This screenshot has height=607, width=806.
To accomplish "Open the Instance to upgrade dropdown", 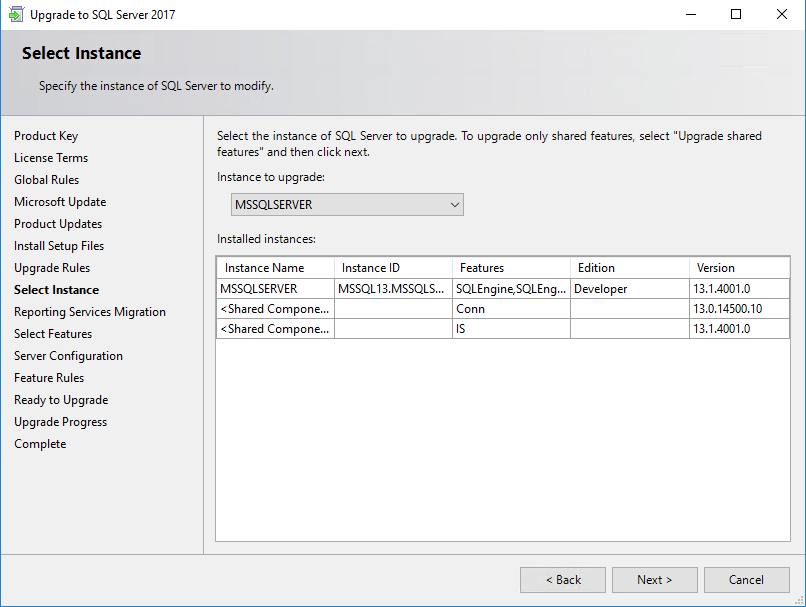I will pos(347,205).
